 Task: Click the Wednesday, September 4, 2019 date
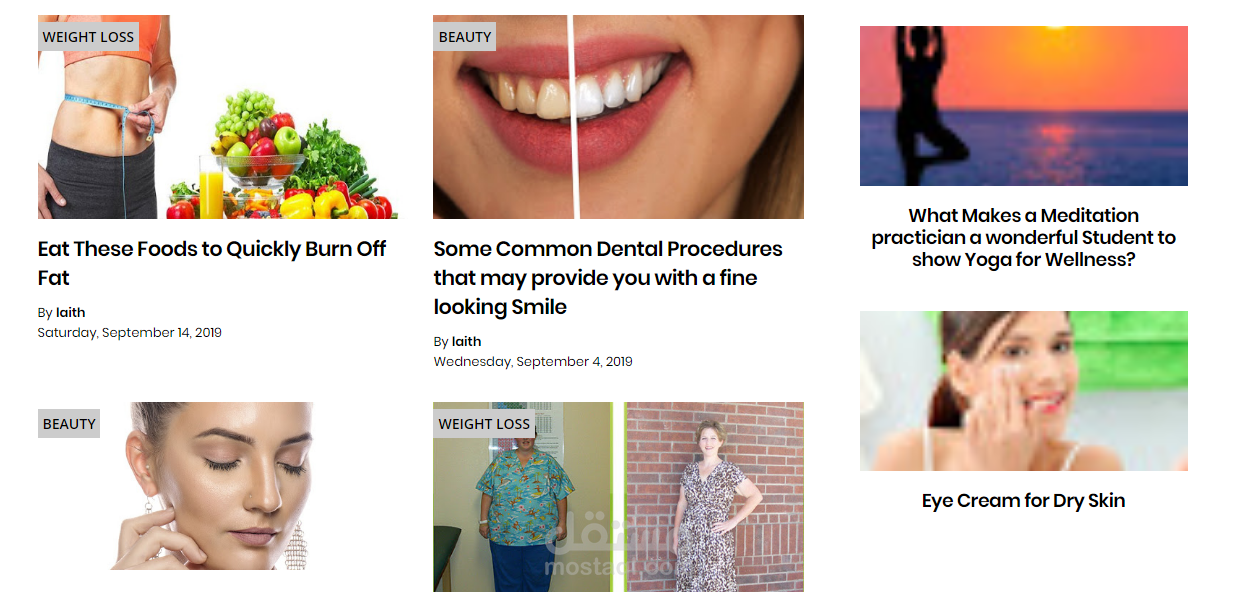tap(533, 362)
